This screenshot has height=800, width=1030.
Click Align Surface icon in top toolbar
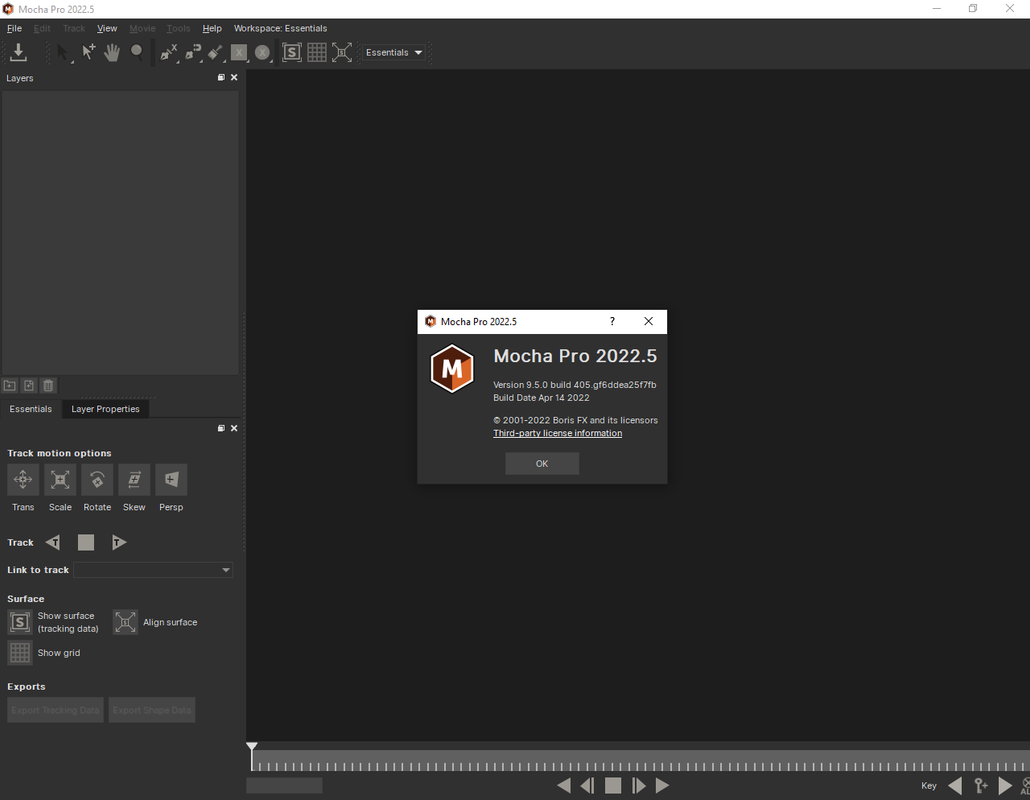[342, 53]
